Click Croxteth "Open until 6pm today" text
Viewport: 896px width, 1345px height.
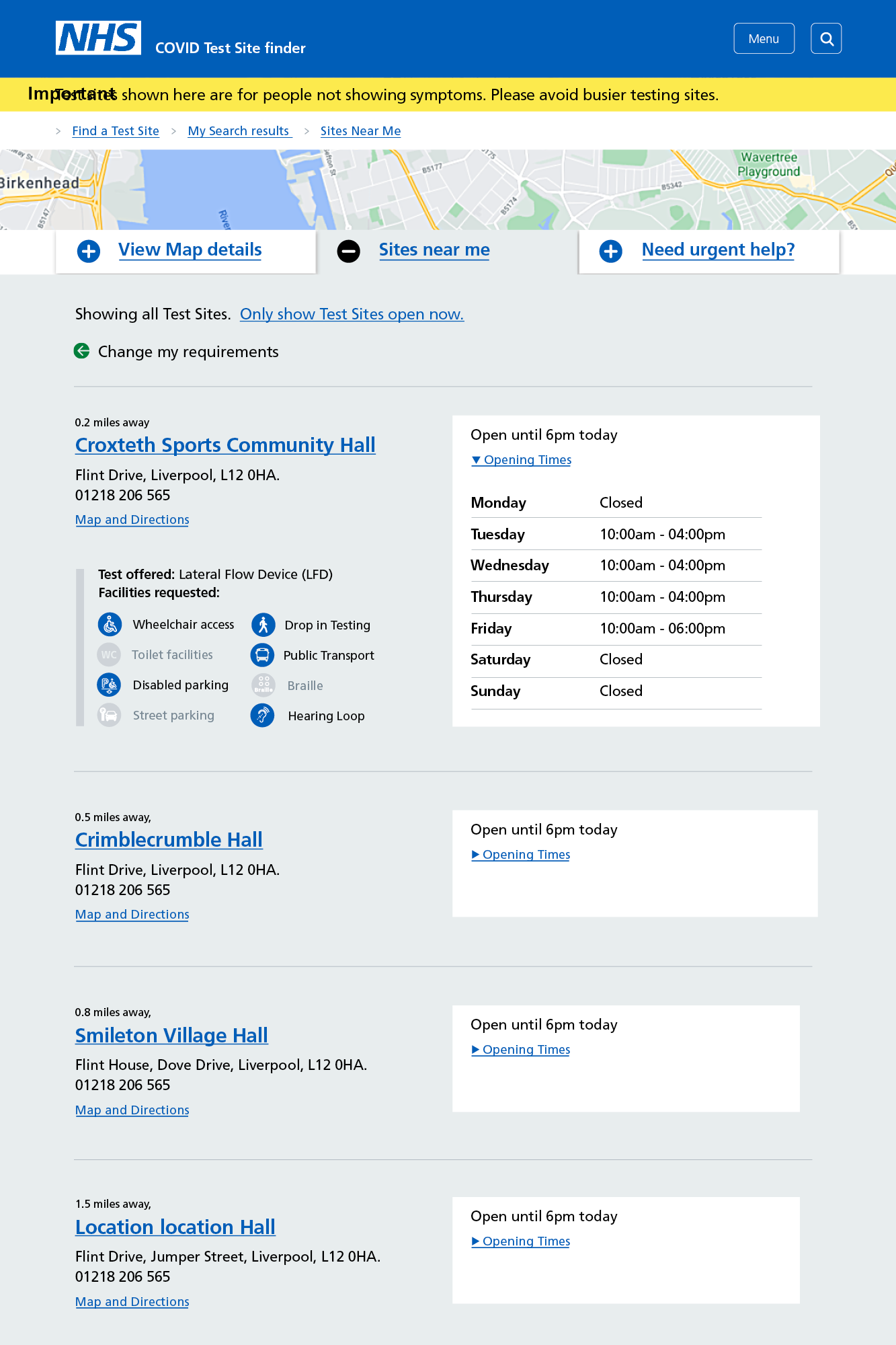click(544, 435)
